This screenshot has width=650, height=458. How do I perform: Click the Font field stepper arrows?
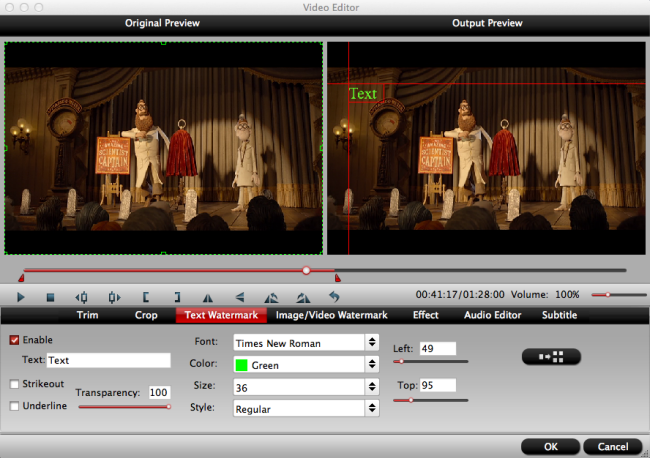(x=372, y=342)
